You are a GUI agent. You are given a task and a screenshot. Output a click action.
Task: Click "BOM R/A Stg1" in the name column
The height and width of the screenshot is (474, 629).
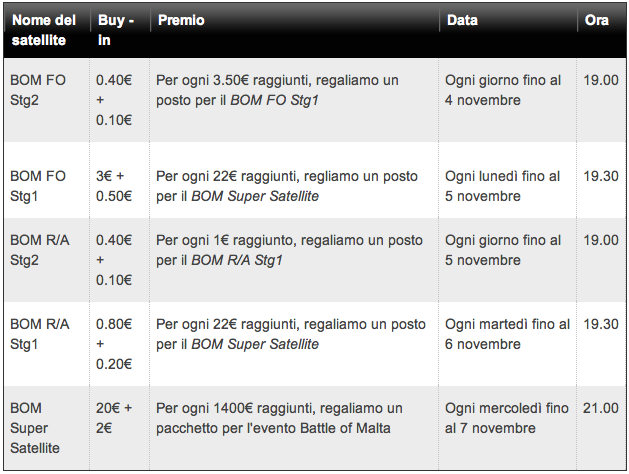(40, 334)
